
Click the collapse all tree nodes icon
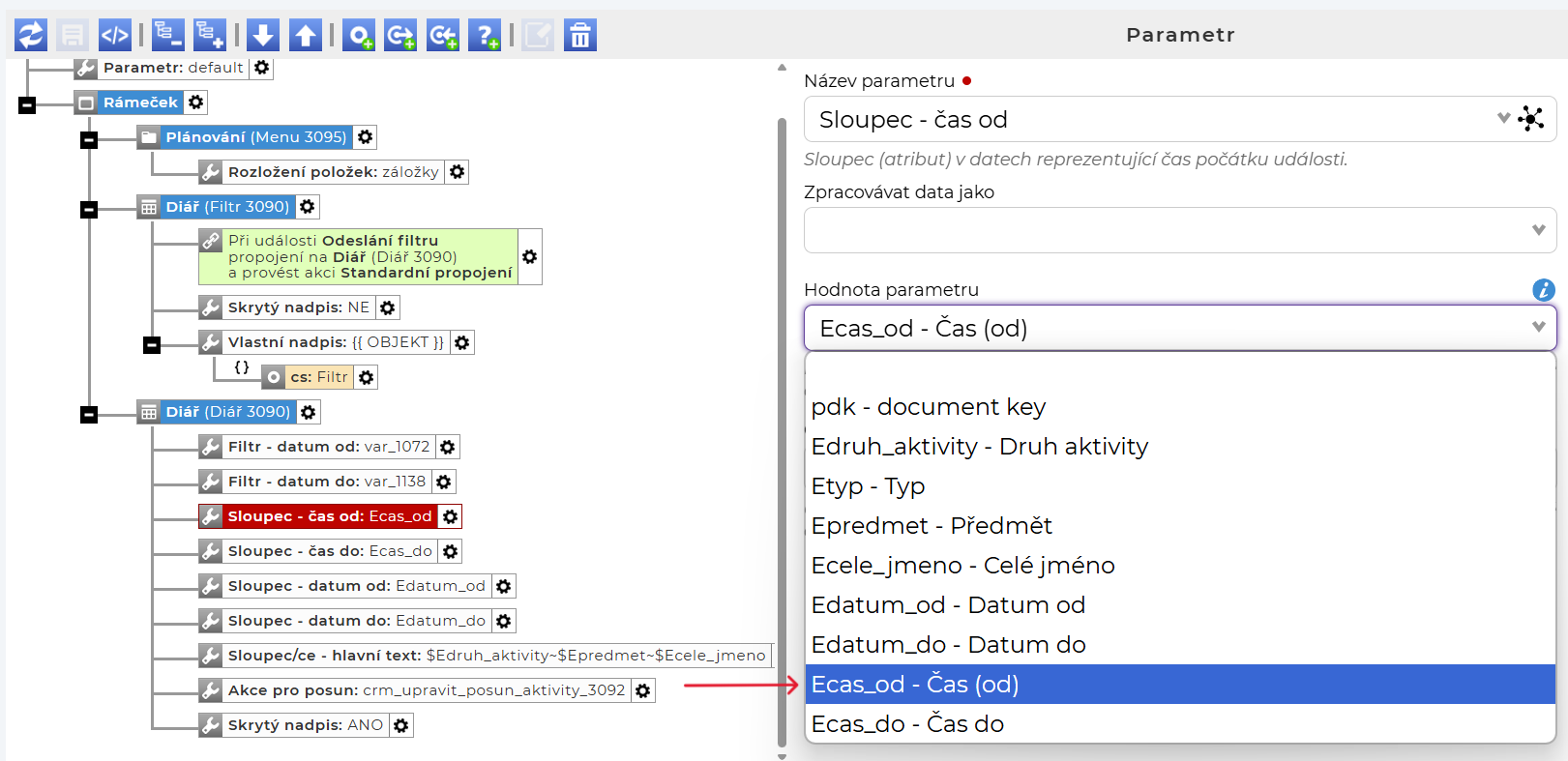click(x=166, y=36)
